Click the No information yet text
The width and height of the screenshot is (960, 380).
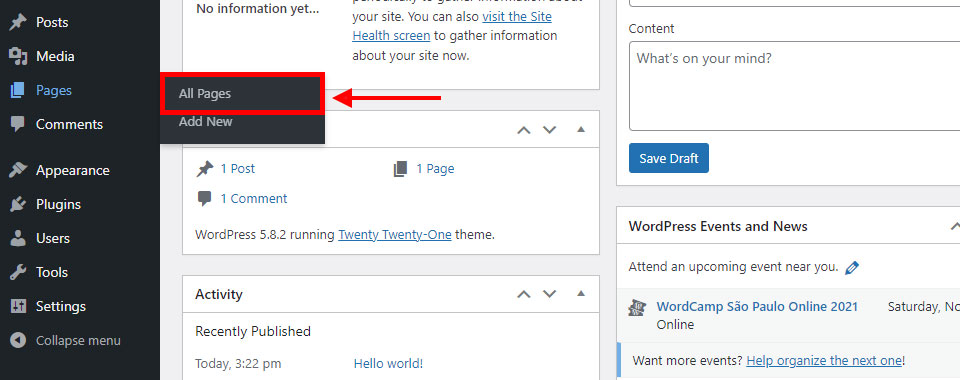257,9
